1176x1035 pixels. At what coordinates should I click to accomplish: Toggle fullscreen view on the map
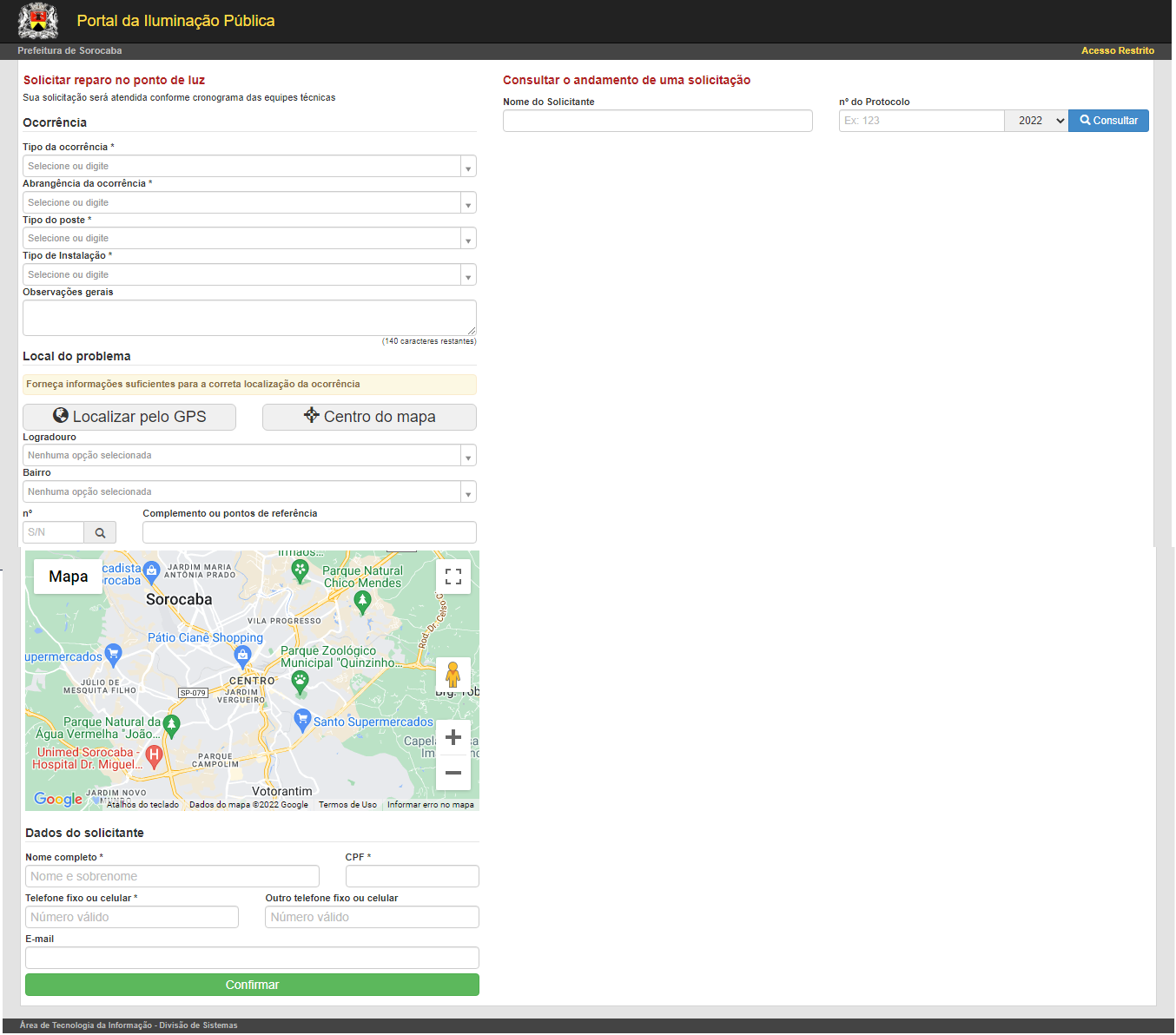pyautogui.click(x=453, y=577)
